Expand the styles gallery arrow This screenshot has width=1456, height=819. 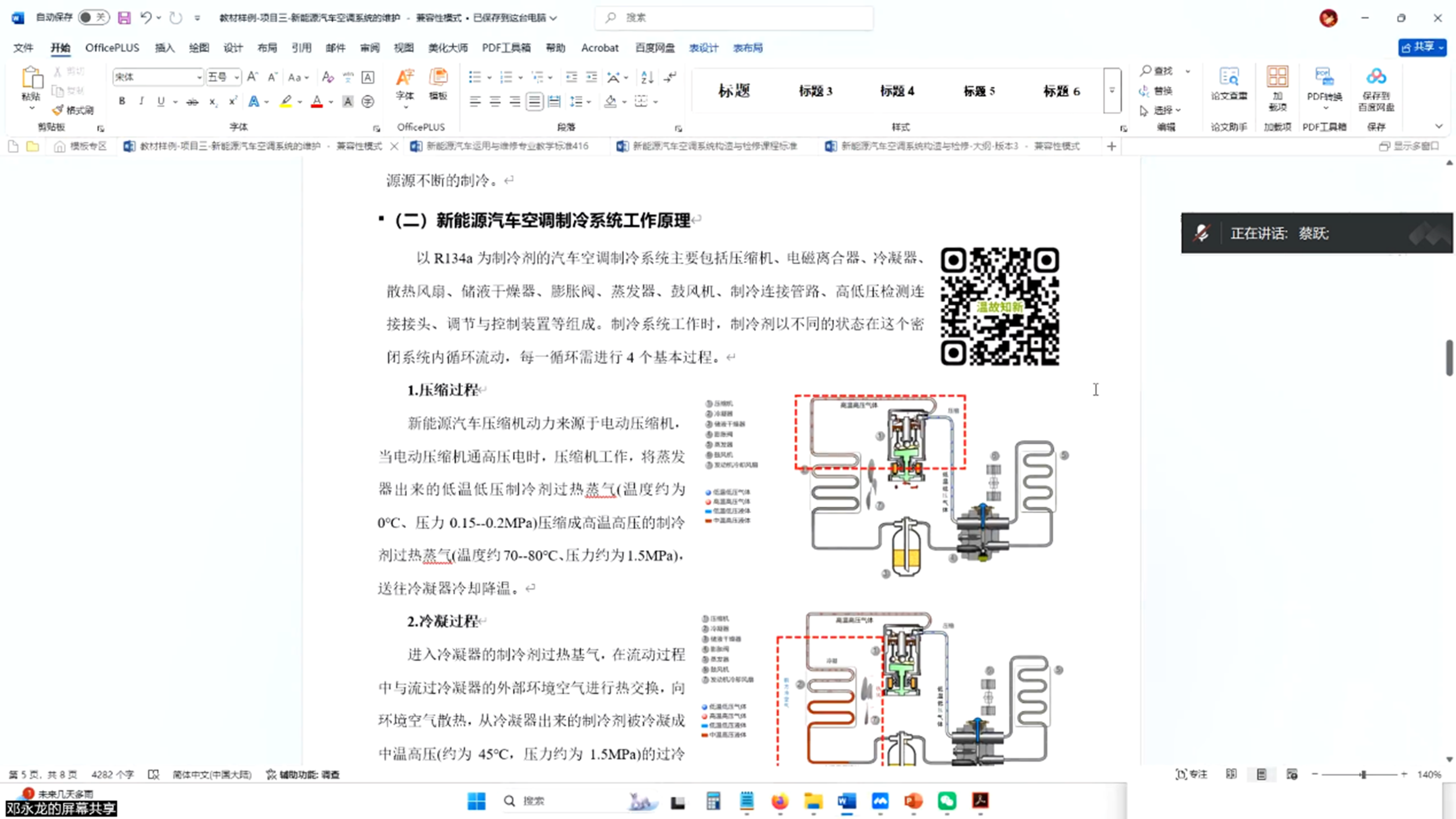coord(1112,90)
